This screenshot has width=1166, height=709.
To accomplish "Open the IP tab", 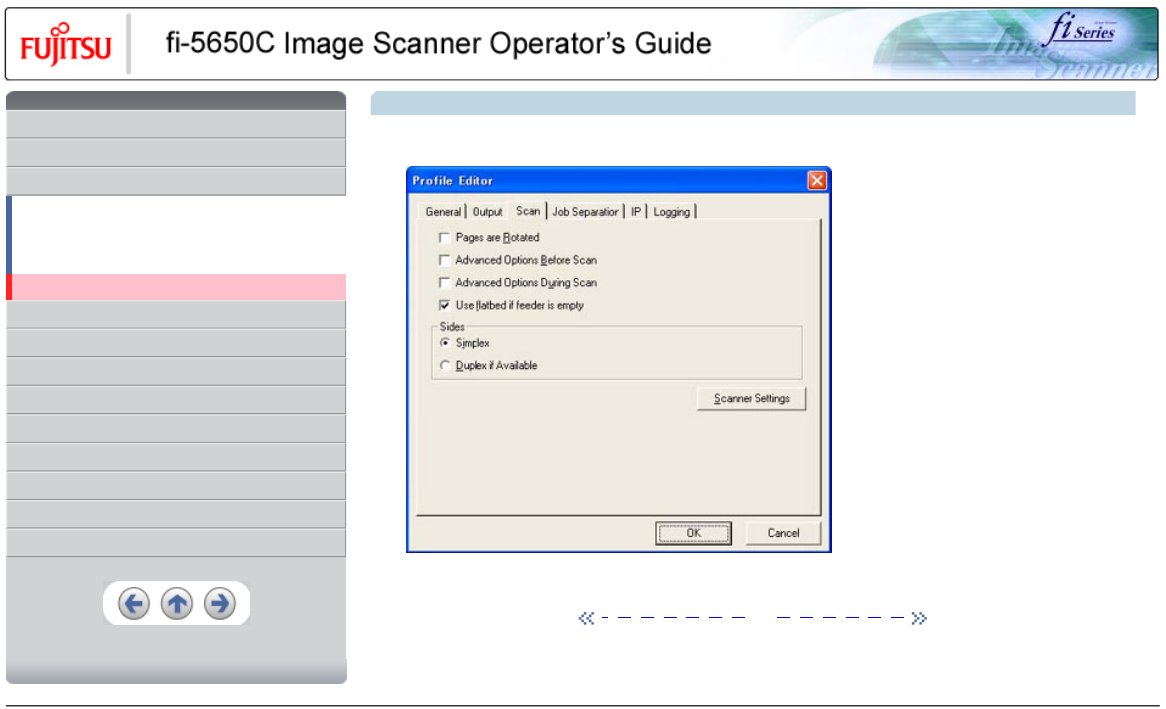I will 636,212.
